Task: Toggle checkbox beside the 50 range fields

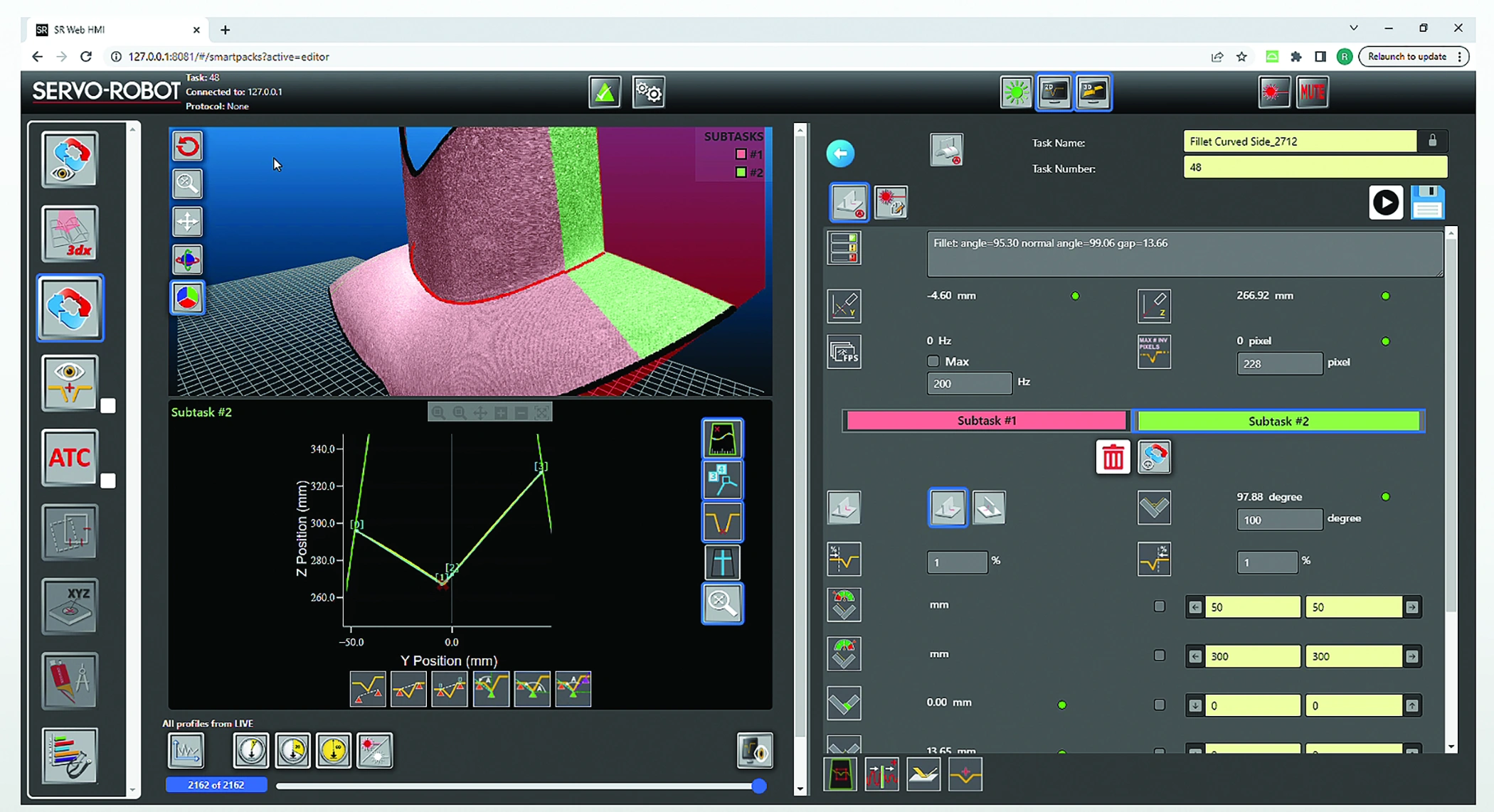Action: click(x=1160, y=607)
